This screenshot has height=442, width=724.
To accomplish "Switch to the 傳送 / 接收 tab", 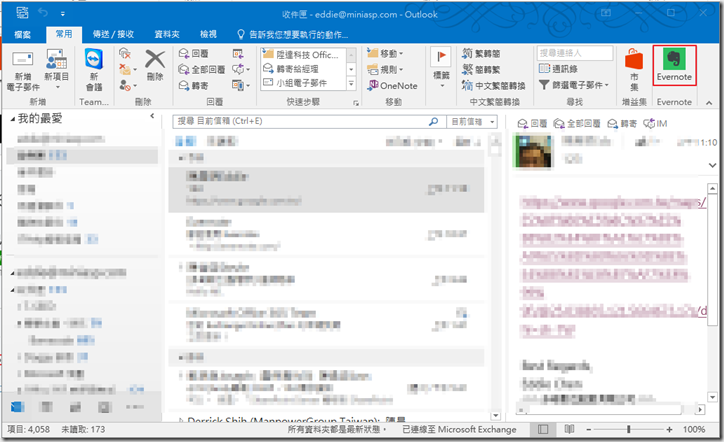I will tap(113, 34).
